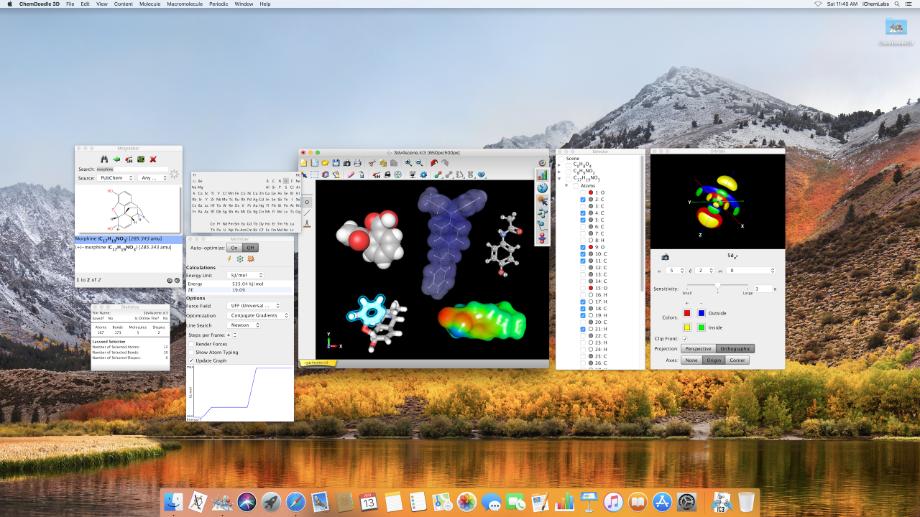Enable the Render Forces checkbox
The width and height of the screenshot is (920, 517).
coord(191,344)
